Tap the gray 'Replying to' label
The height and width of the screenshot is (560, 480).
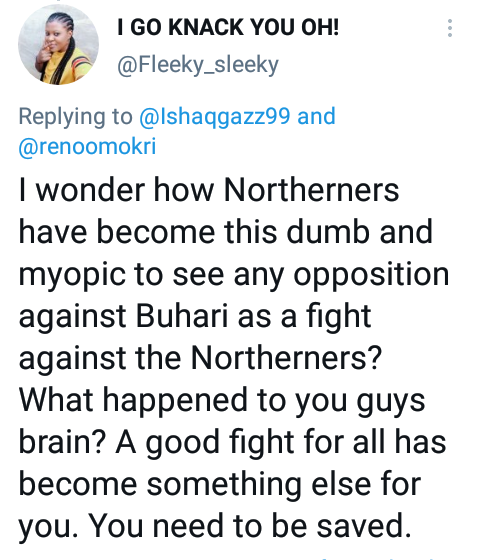75,117
